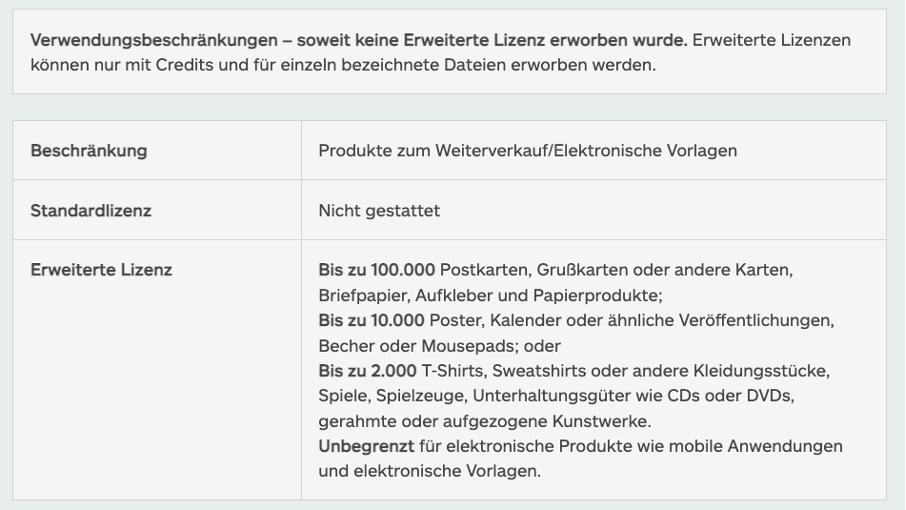
Task: Click the final "und elektronische Vorlagen." line
Action: click(430, 470)
